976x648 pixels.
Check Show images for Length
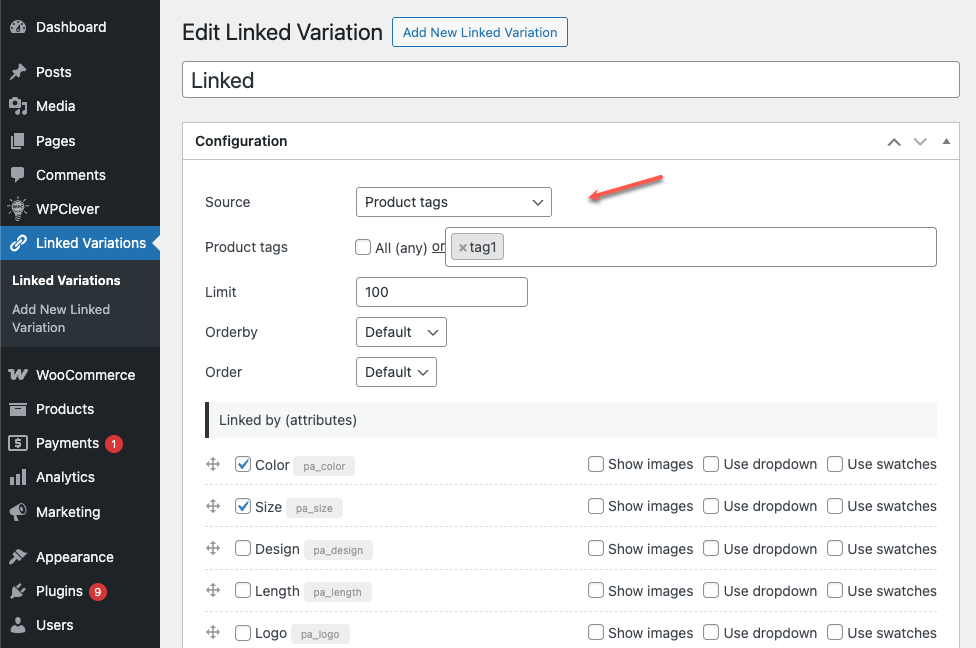click(x=596, y=589)
